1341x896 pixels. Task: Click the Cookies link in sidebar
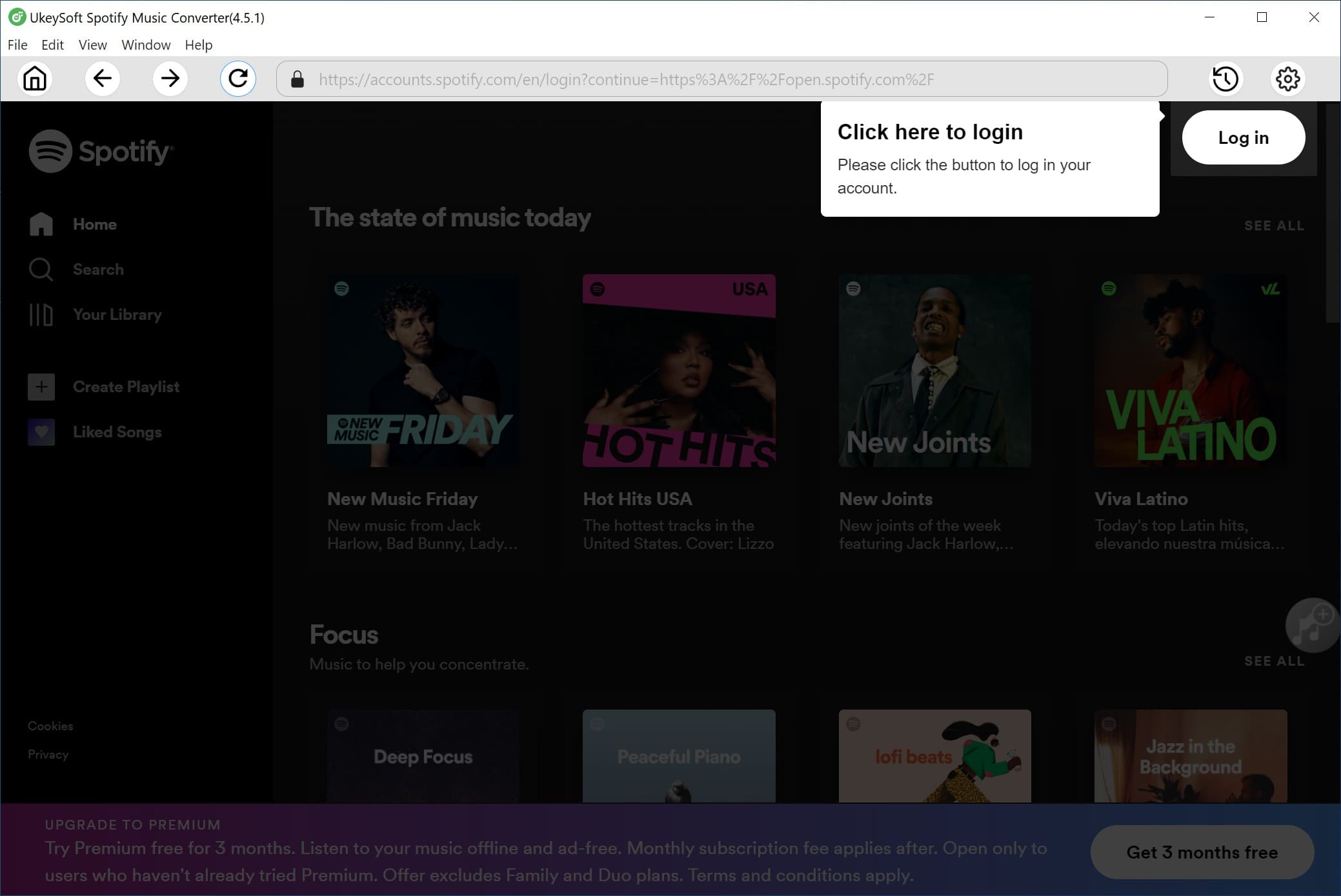[49, 725]
